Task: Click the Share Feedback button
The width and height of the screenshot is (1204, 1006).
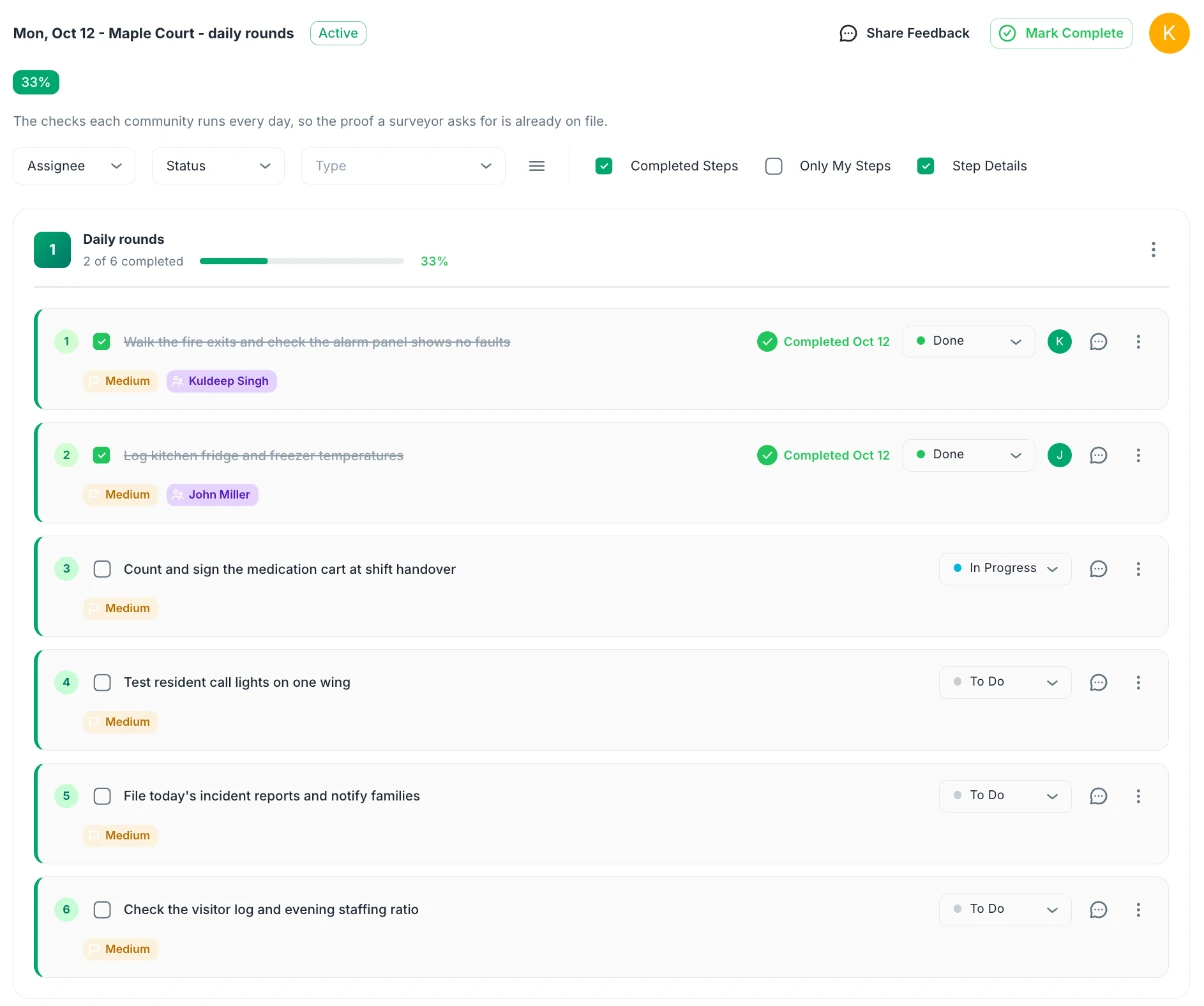Action: coord(905,33)
